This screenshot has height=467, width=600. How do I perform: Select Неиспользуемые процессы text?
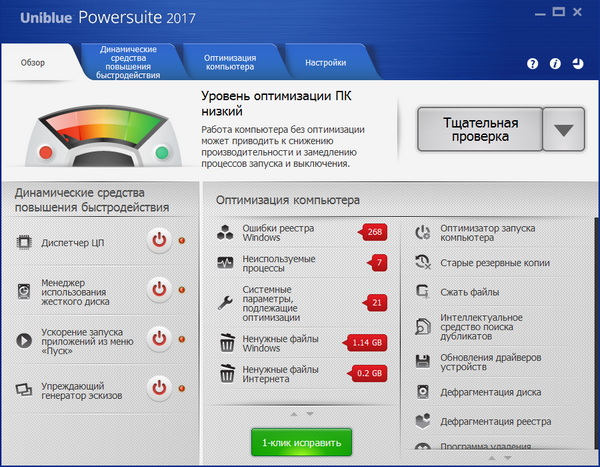coord(279,263)
